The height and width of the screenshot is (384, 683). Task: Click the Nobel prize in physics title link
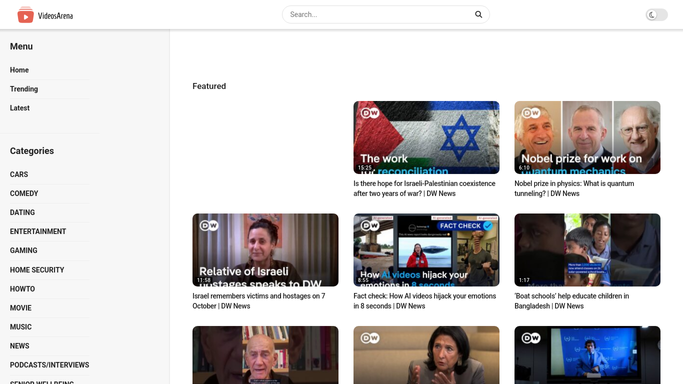[574, 189]
